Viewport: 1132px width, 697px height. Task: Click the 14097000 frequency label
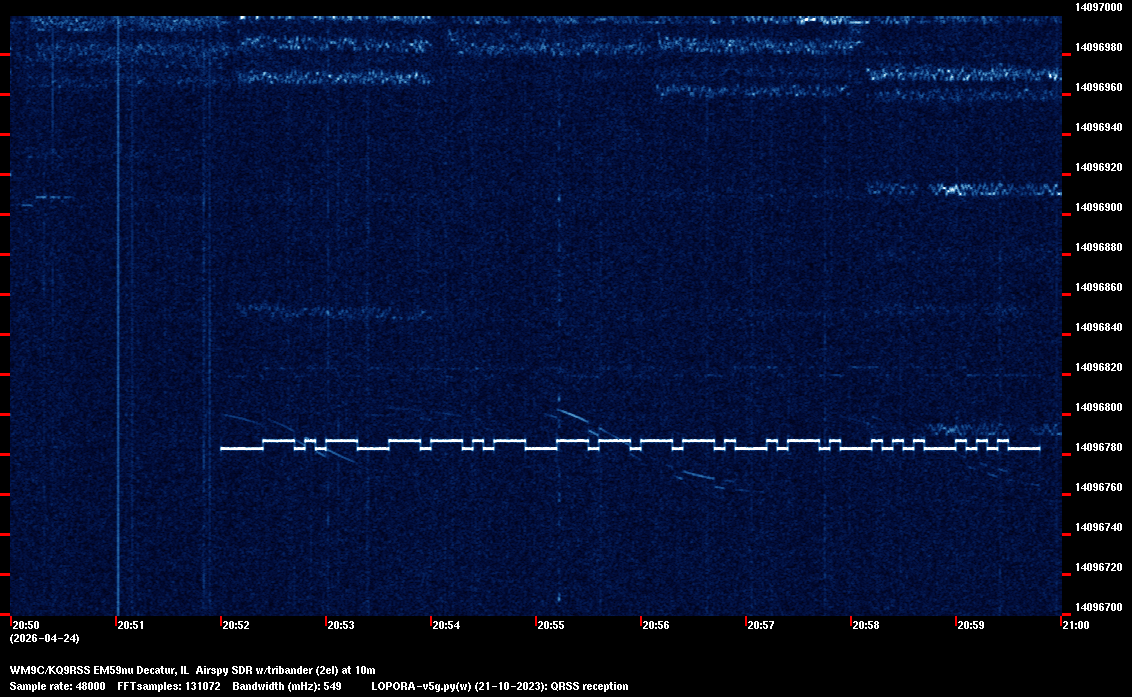1098,7
